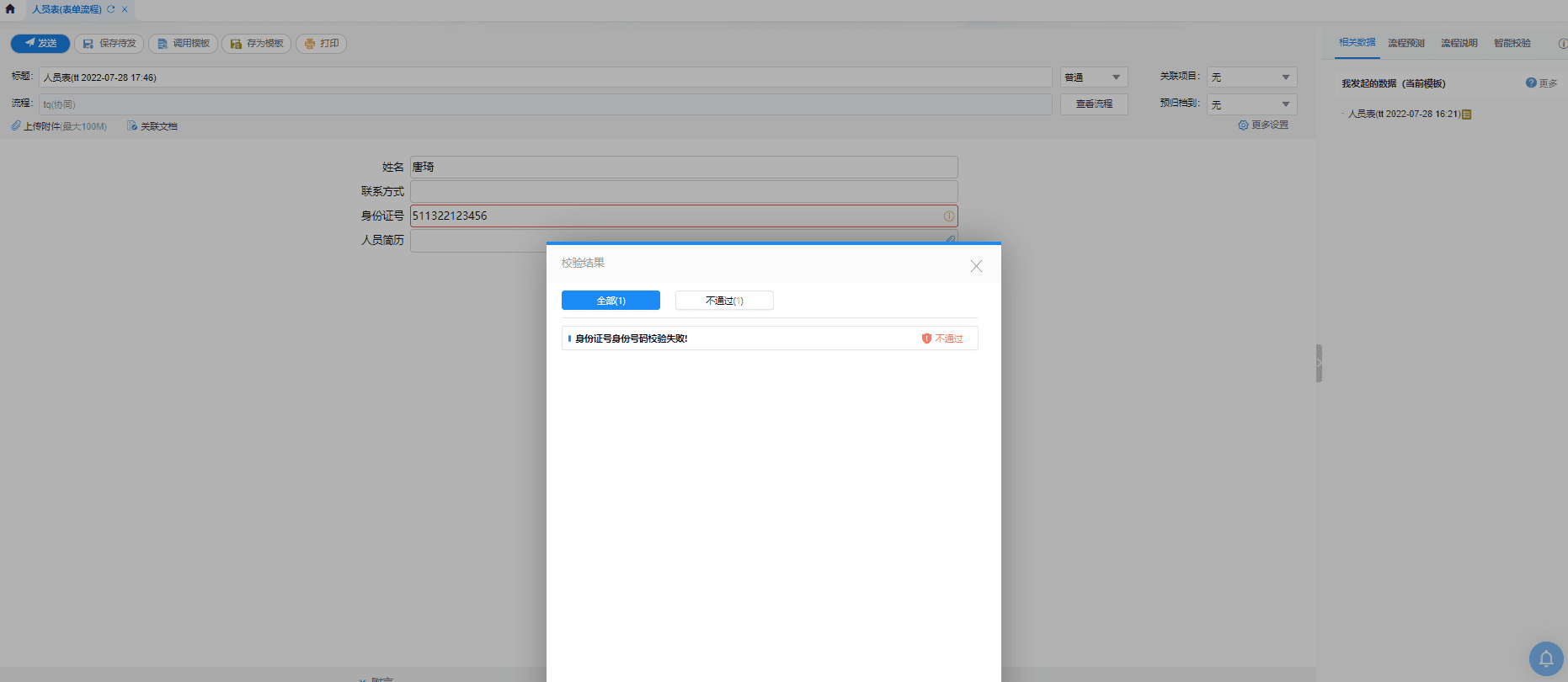The width and height of the screenshot is (1568, 682).
Task: Click the 发送 send button
Action: pyautogui.click(x=40, y=43)
